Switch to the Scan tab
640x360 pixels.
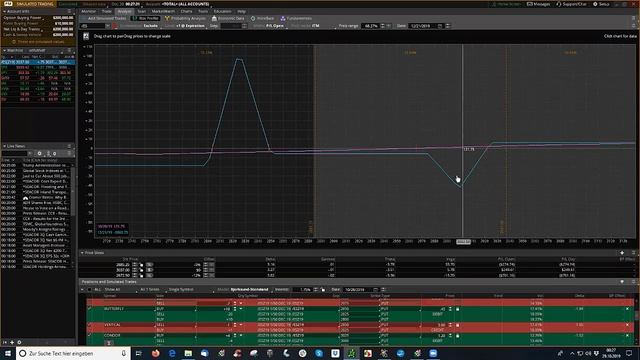click(x=141, y=11)
